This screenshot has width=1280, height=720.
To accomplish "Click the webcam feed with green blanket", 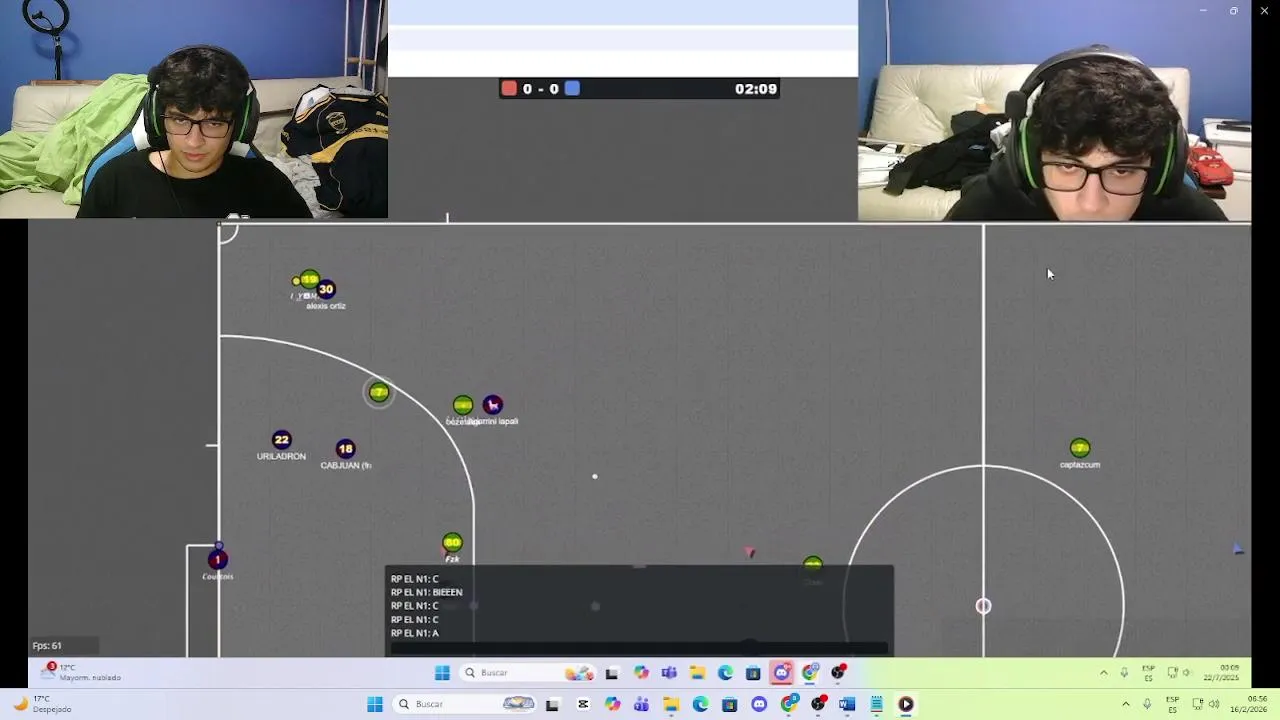I will (194, 109).
